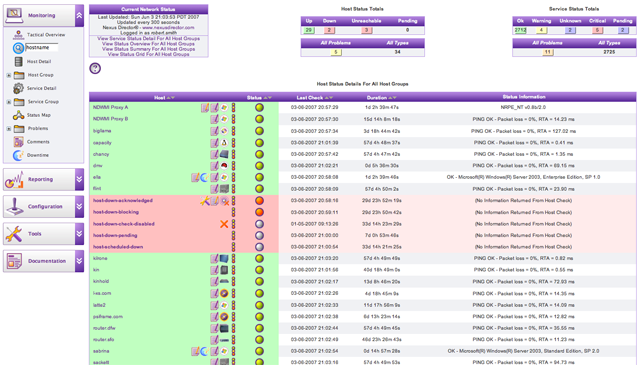
Task: Click the red Down count 2 box
Action: [x=329, y=30]
